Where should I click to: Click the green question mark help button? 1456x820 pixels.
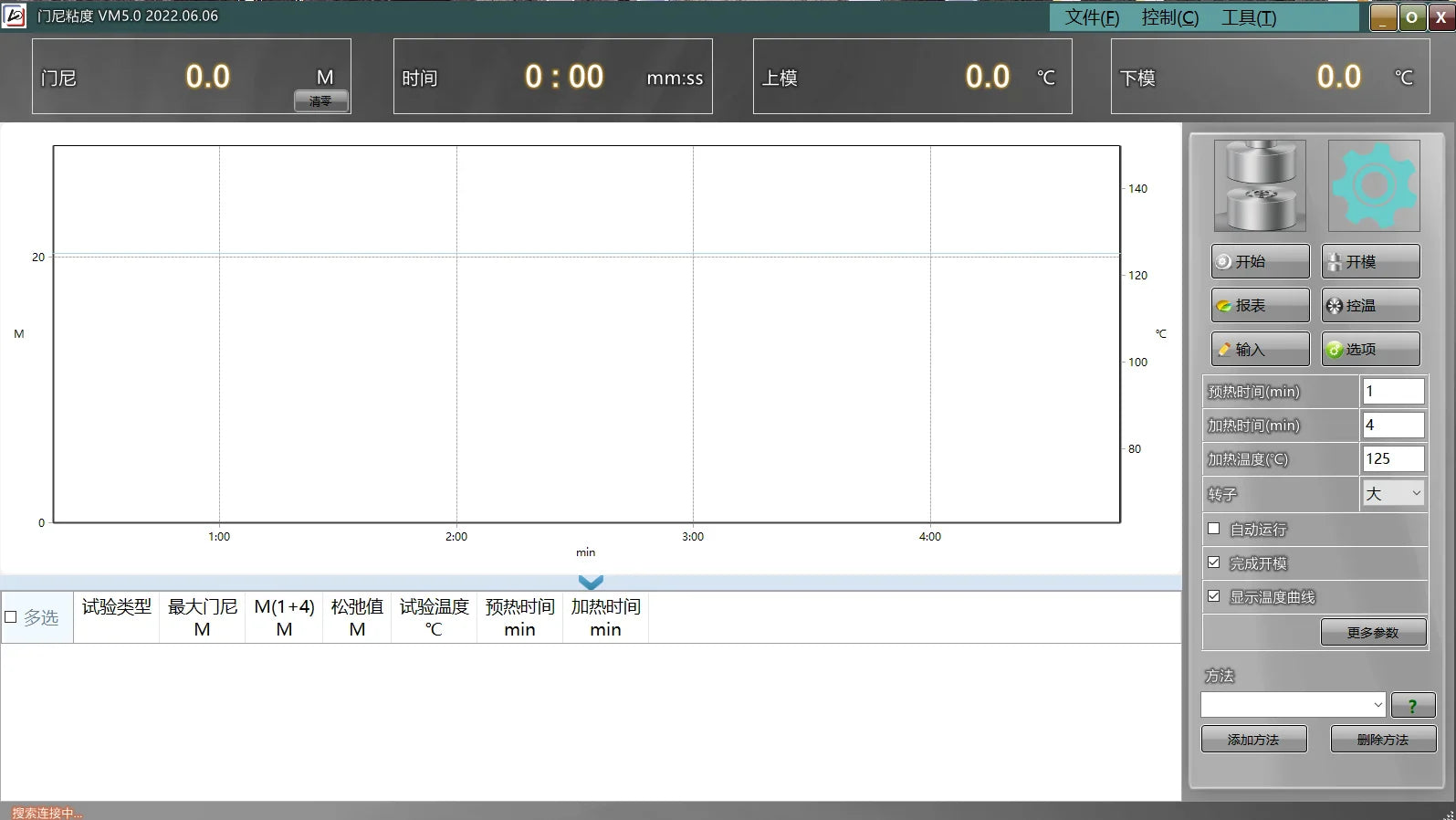click(x=1412, y=706)
